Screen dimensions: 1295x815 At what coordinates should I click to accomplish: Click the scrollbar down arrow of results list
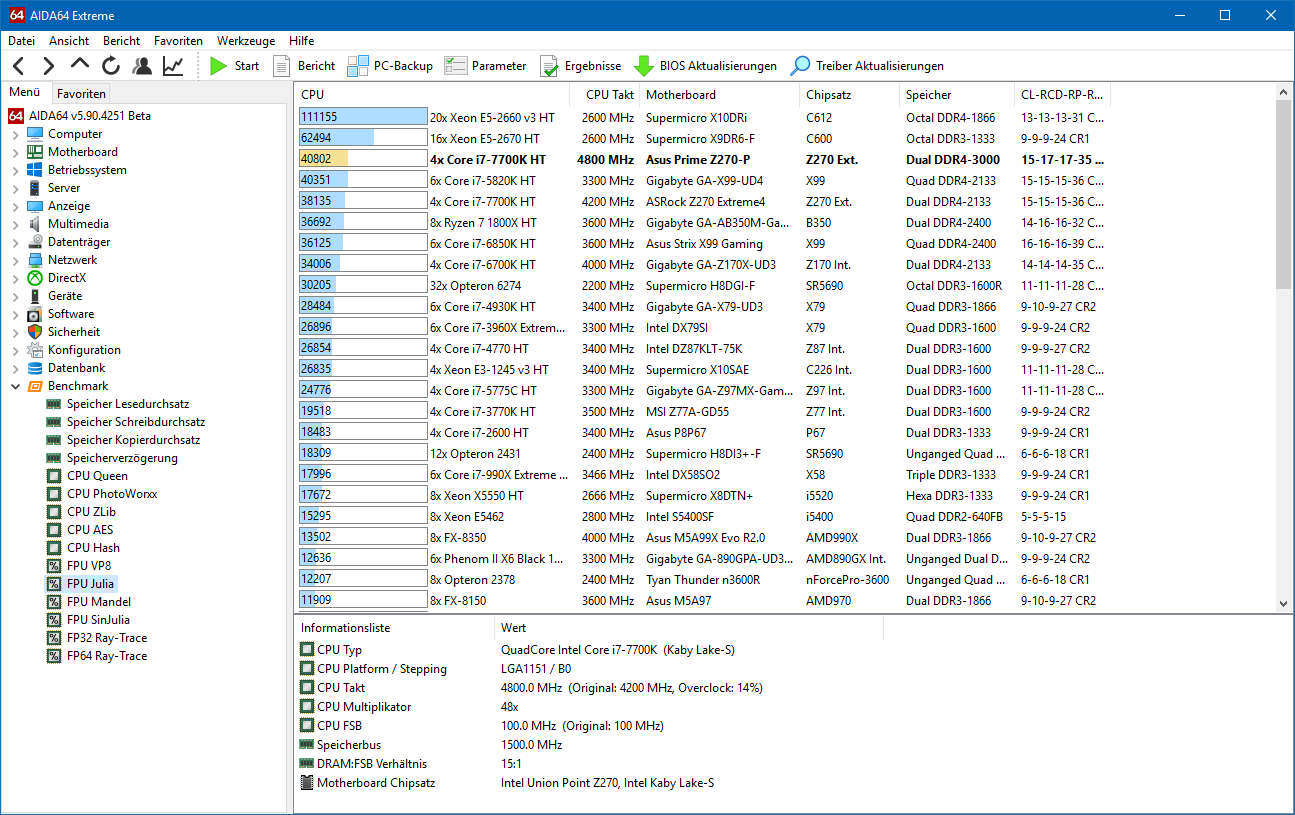click(1284, 603)
